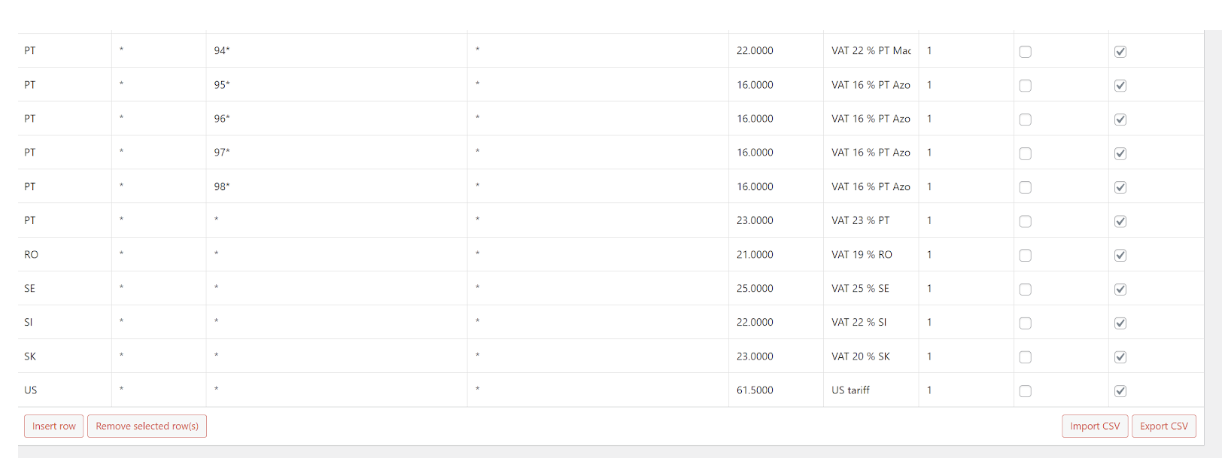Edit the 61.5000 rate field
Viewport: 1222px width, 474px height.
(774, 390)
